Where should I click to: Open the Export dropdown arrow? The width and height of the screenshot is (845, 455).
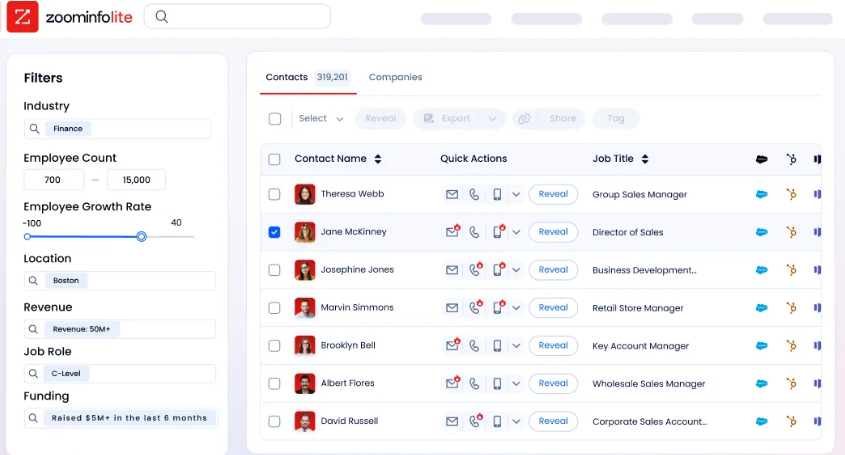492,119
